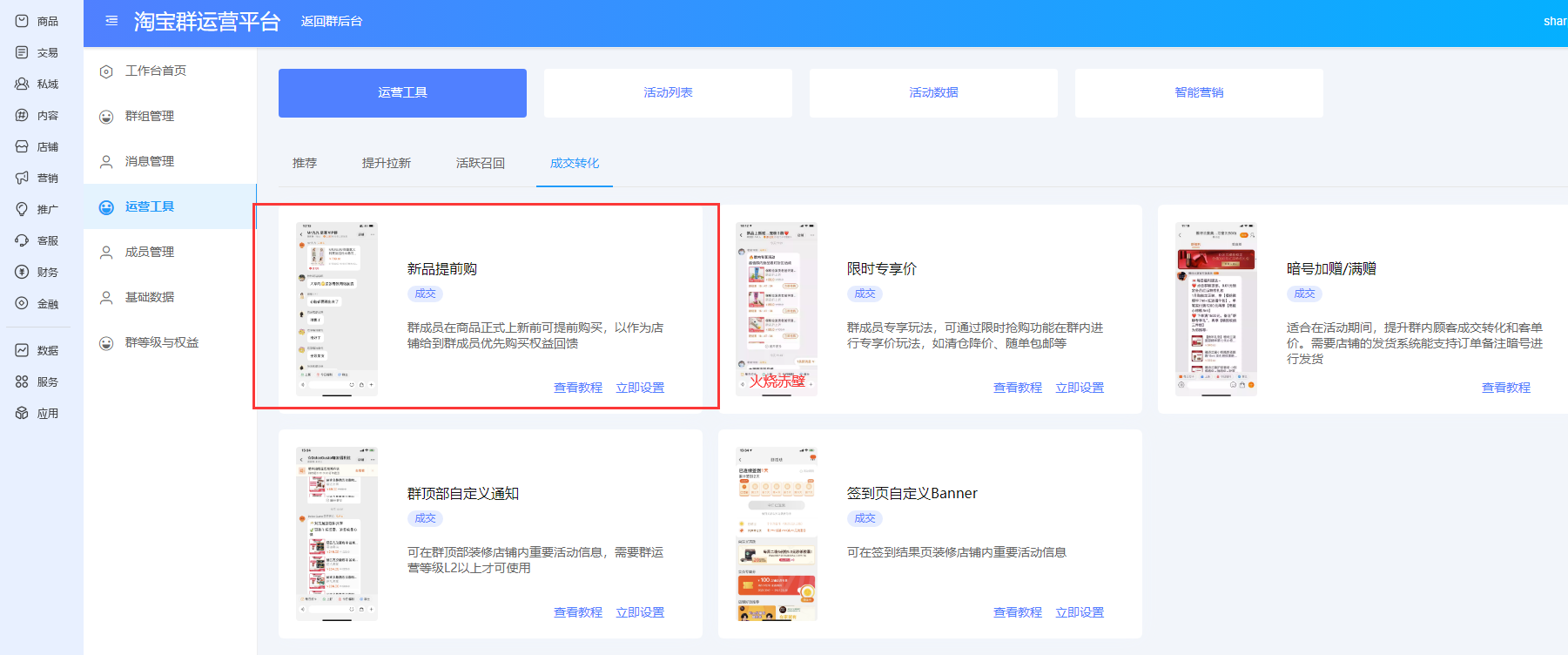Click the 淘宝群运营平台 header title
The height and width of the screenshot is (655, 1568).
tap(207, 22)
